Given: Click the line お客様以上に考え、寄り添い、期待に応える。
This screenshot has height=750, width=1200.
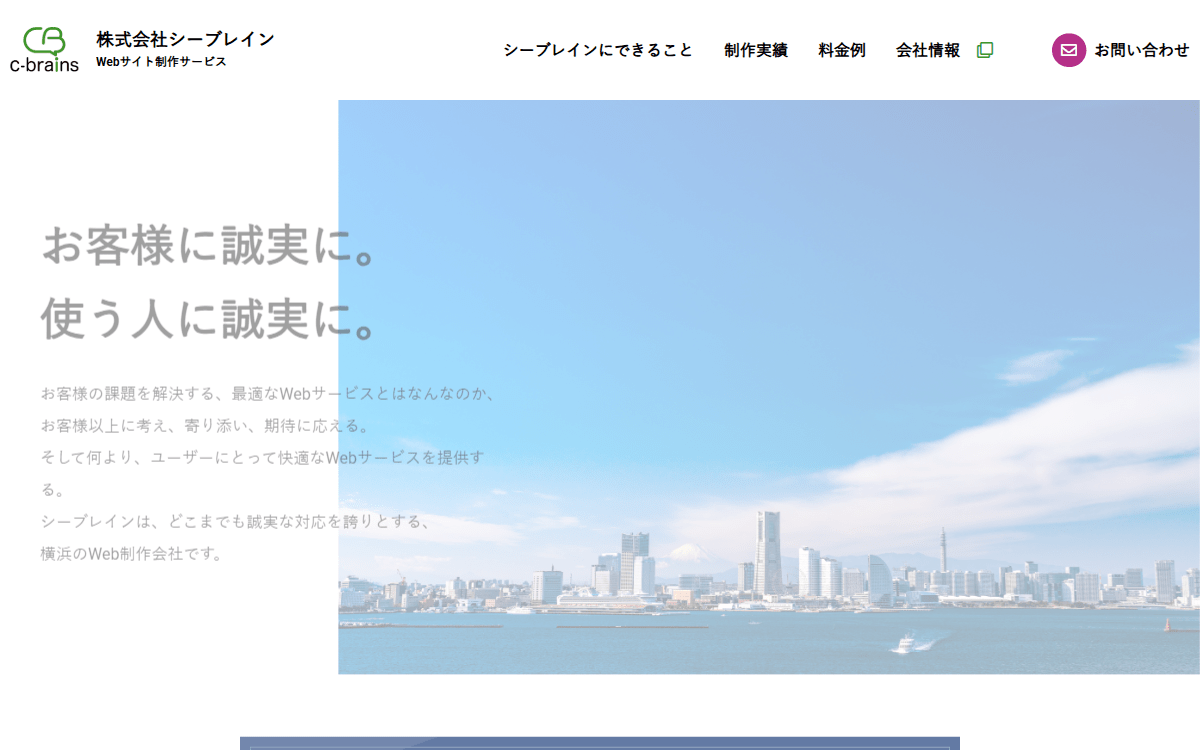Looking at the screenshot, I should point(206,425).
